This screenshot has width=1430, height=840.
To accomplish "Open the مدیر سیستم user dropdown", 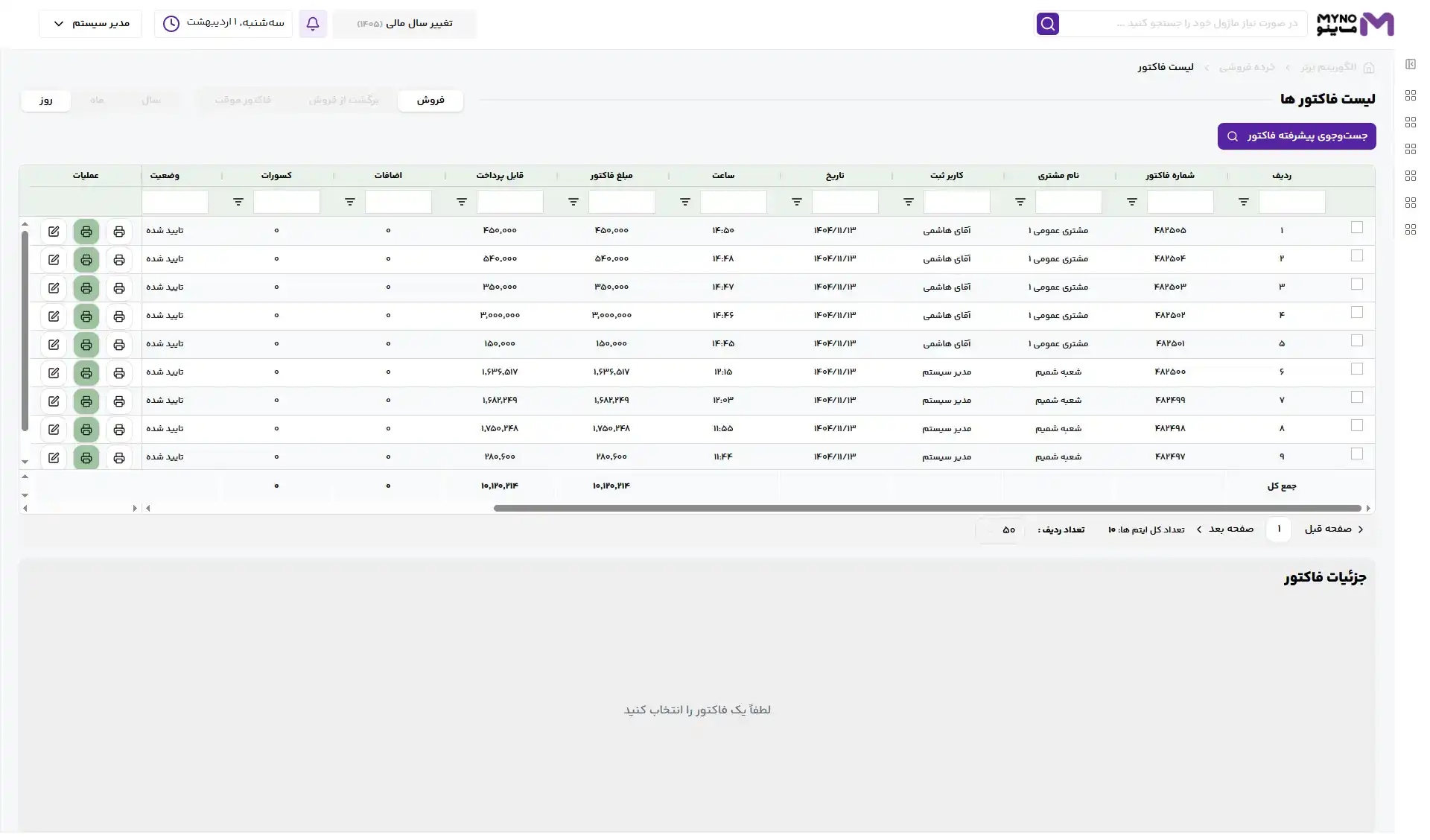I will 90,24.
